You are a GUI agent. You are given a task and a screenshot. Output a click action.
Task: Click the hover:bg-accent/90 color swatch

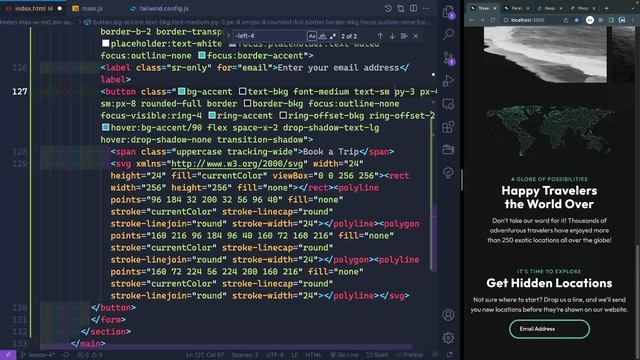click(105, 127)
